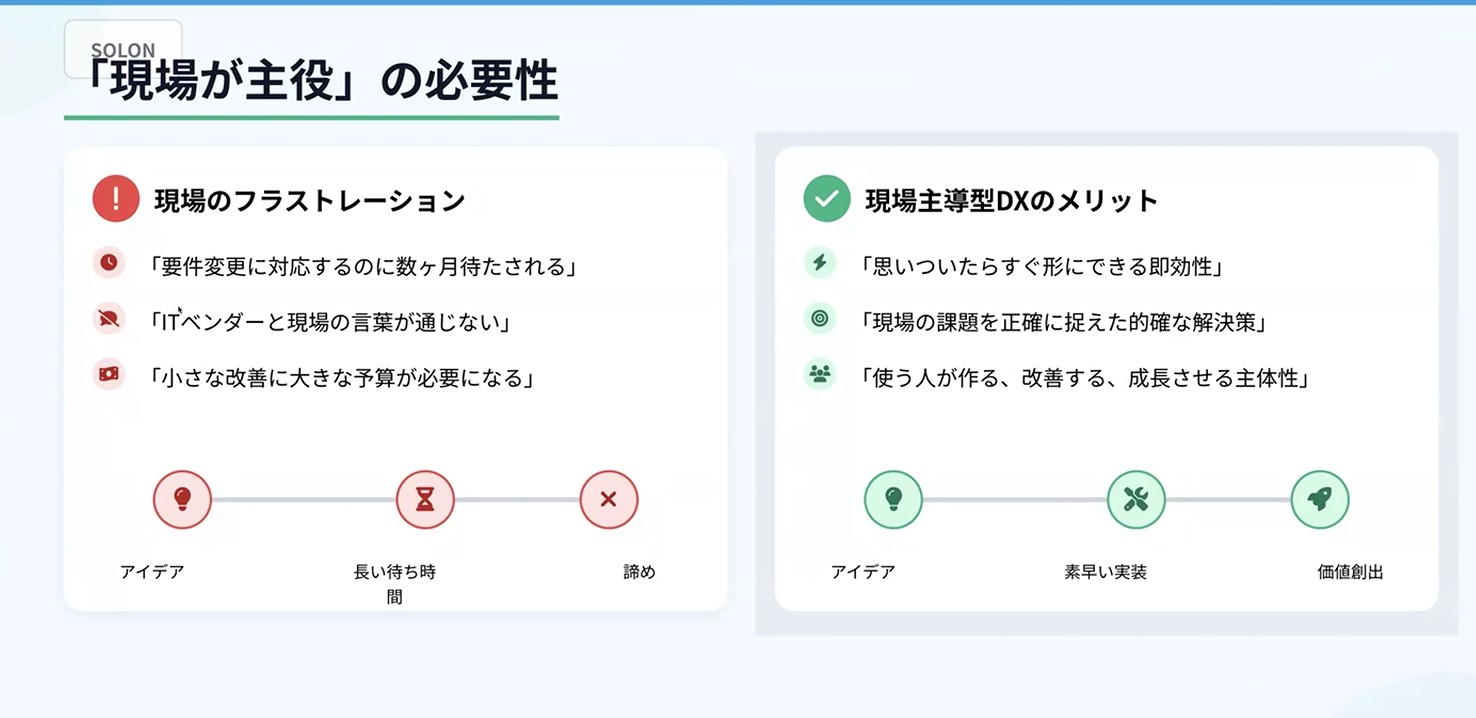Click the crossed-out speech icon beside ITベンダー

[109, 319]
